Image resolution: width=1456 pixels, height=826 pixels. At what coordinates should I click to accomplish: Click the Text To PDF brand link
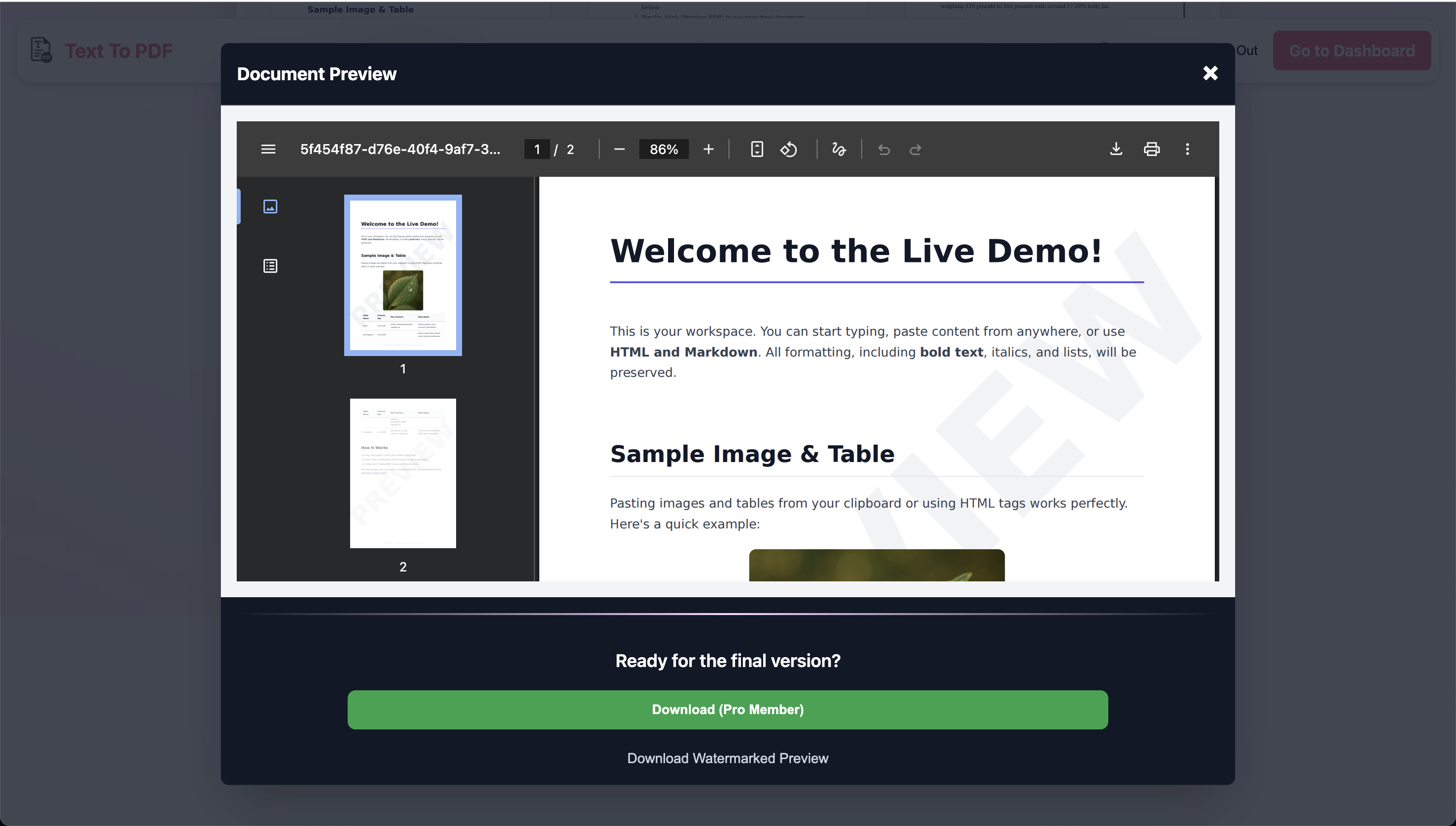118,51
